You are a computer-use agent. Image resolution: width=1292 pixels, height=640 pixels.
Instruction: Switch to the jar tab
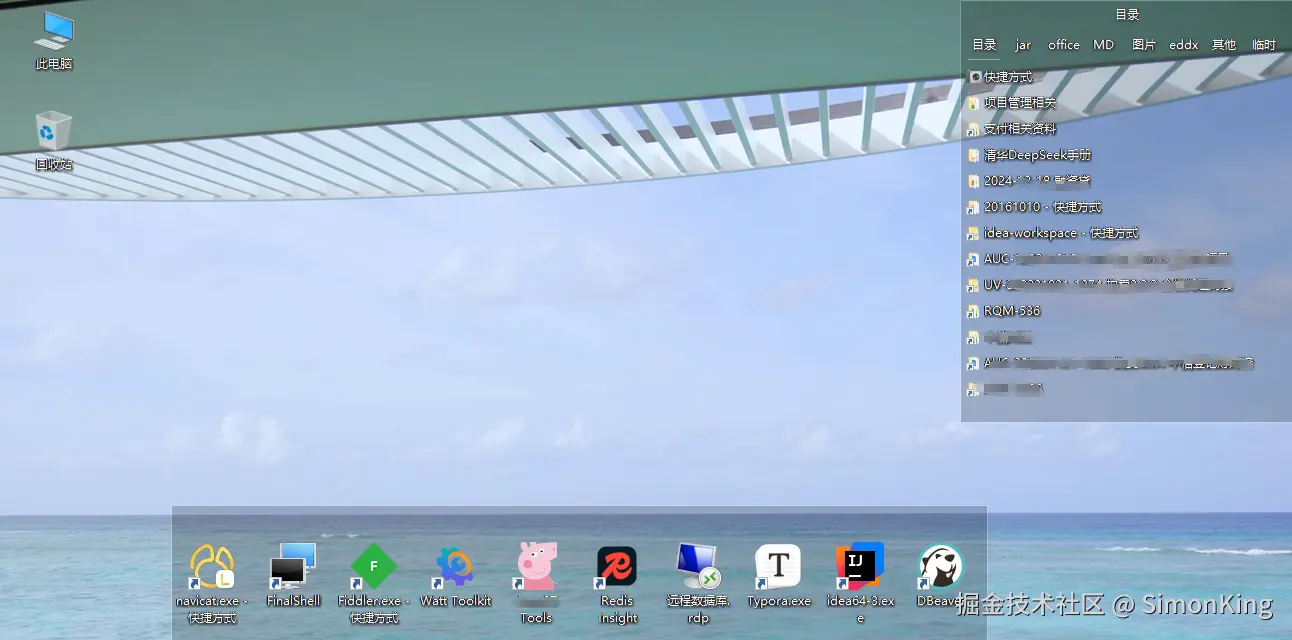click(x=1023, y=45)
